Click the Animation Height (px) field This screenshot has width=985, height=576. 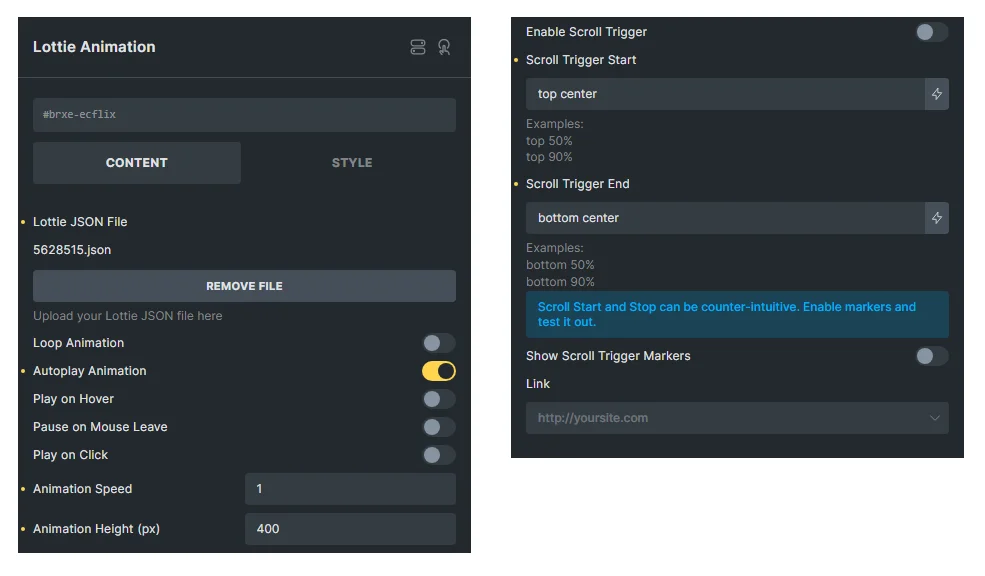(350, 529)
